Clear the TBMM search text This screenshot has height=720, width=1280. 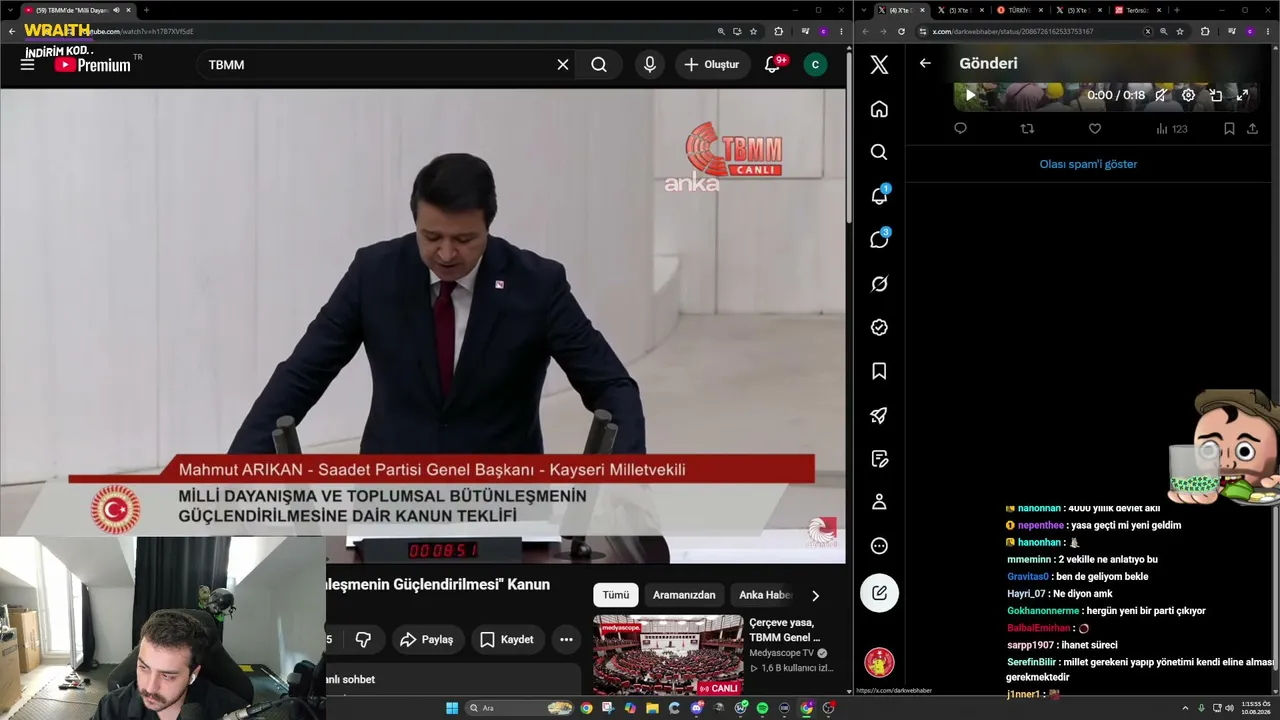pyautogui.click(x=563, y=65)
